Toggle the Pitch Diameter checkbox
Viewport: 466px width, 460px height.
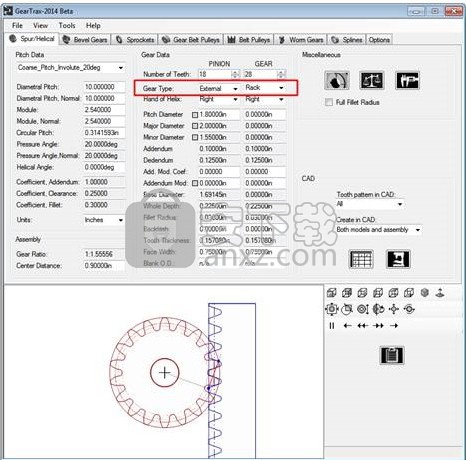click(195, 115)
